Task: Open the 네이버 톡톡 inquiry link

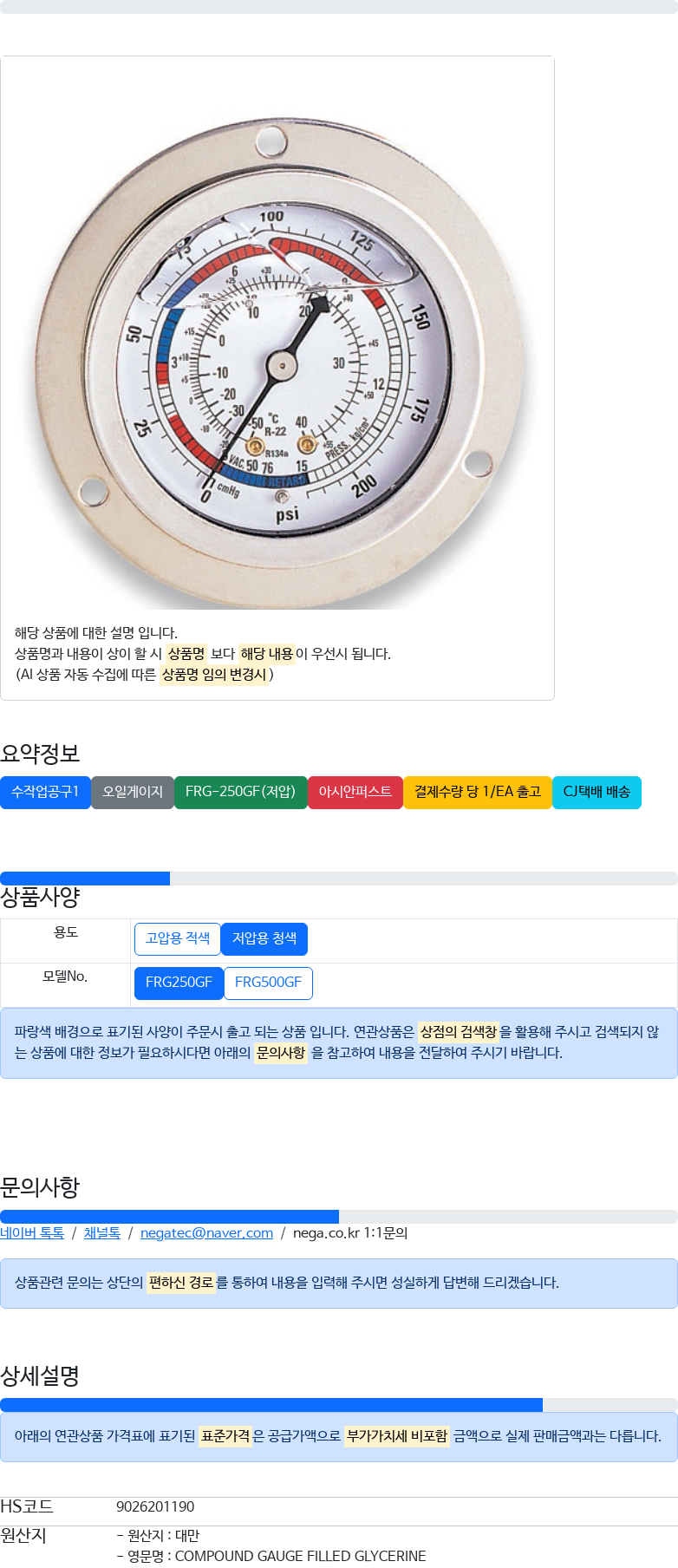Action: [x=32, y=1233]
